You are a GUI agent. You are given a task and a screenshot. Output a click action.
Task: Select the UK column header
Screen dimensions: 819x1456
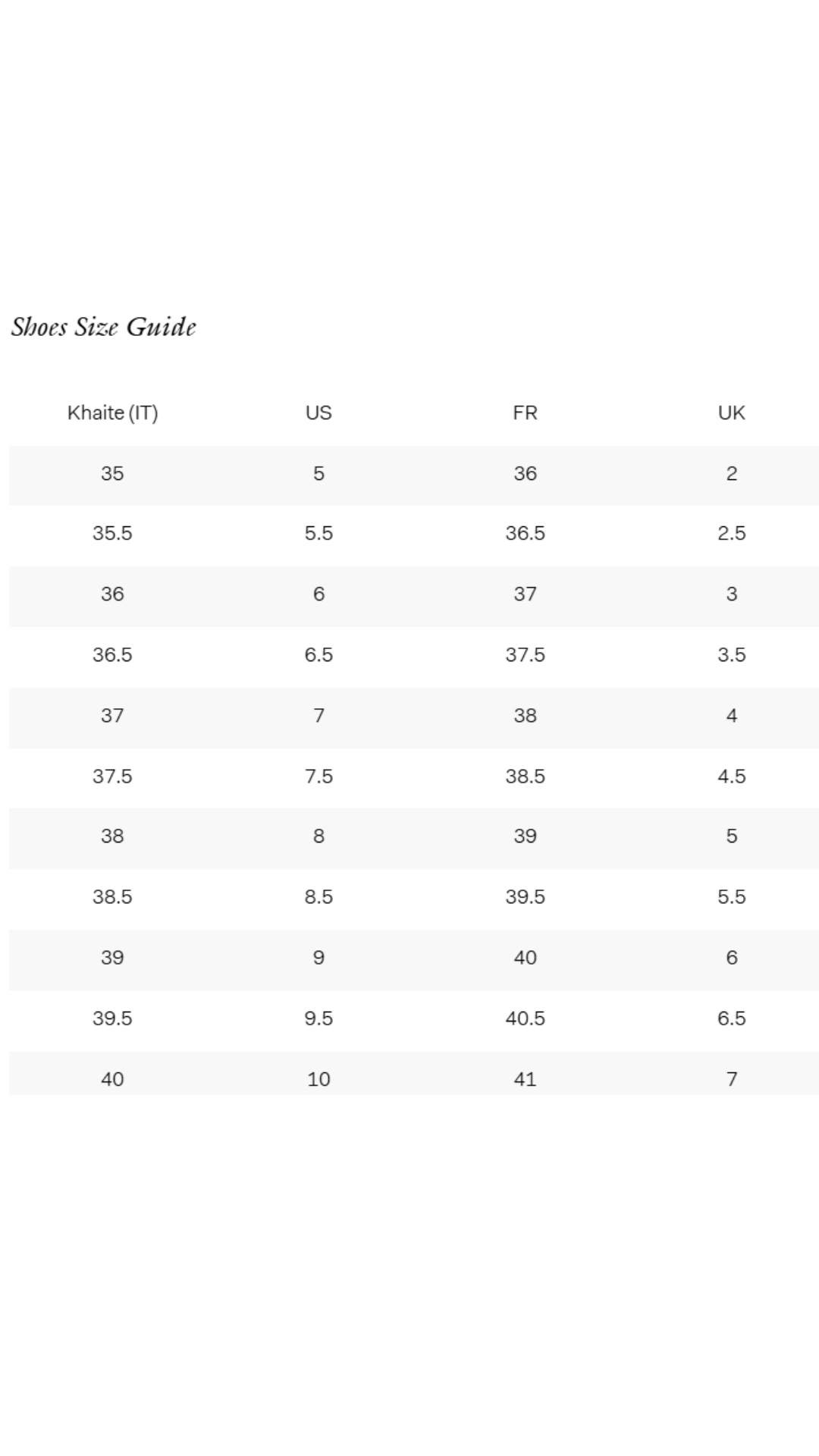[x=731, y=413]
